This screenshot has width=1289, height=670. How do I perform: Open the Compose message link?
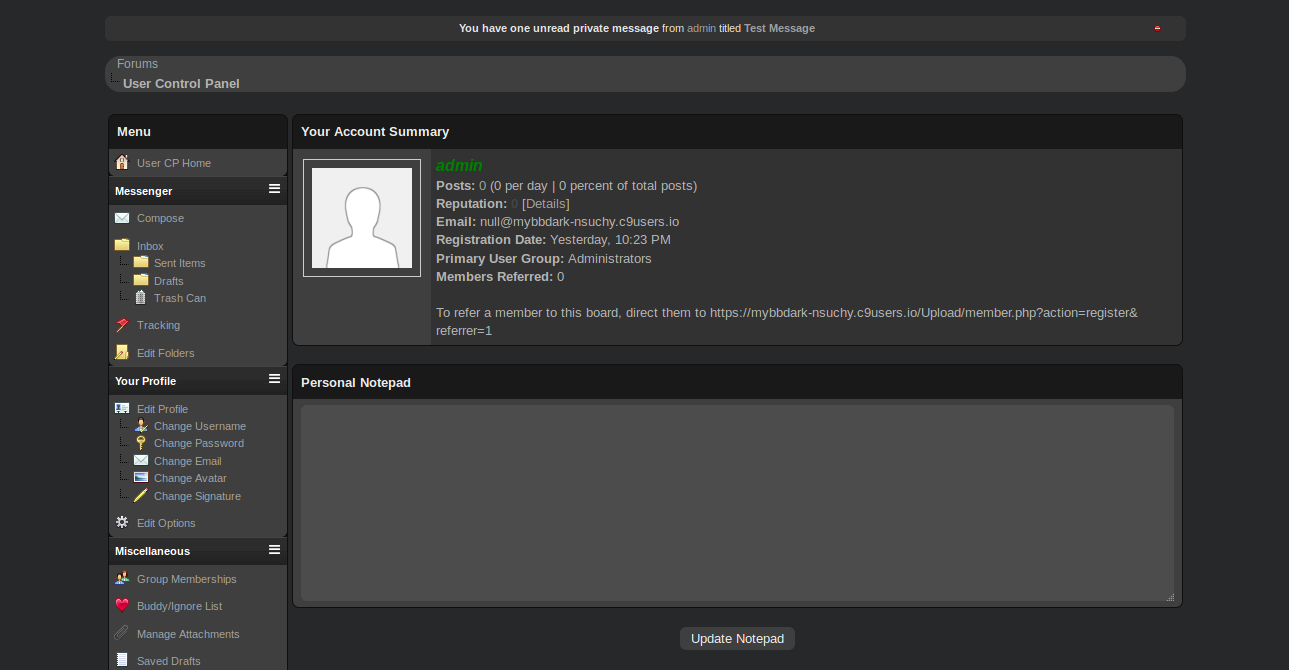point(160,218)
